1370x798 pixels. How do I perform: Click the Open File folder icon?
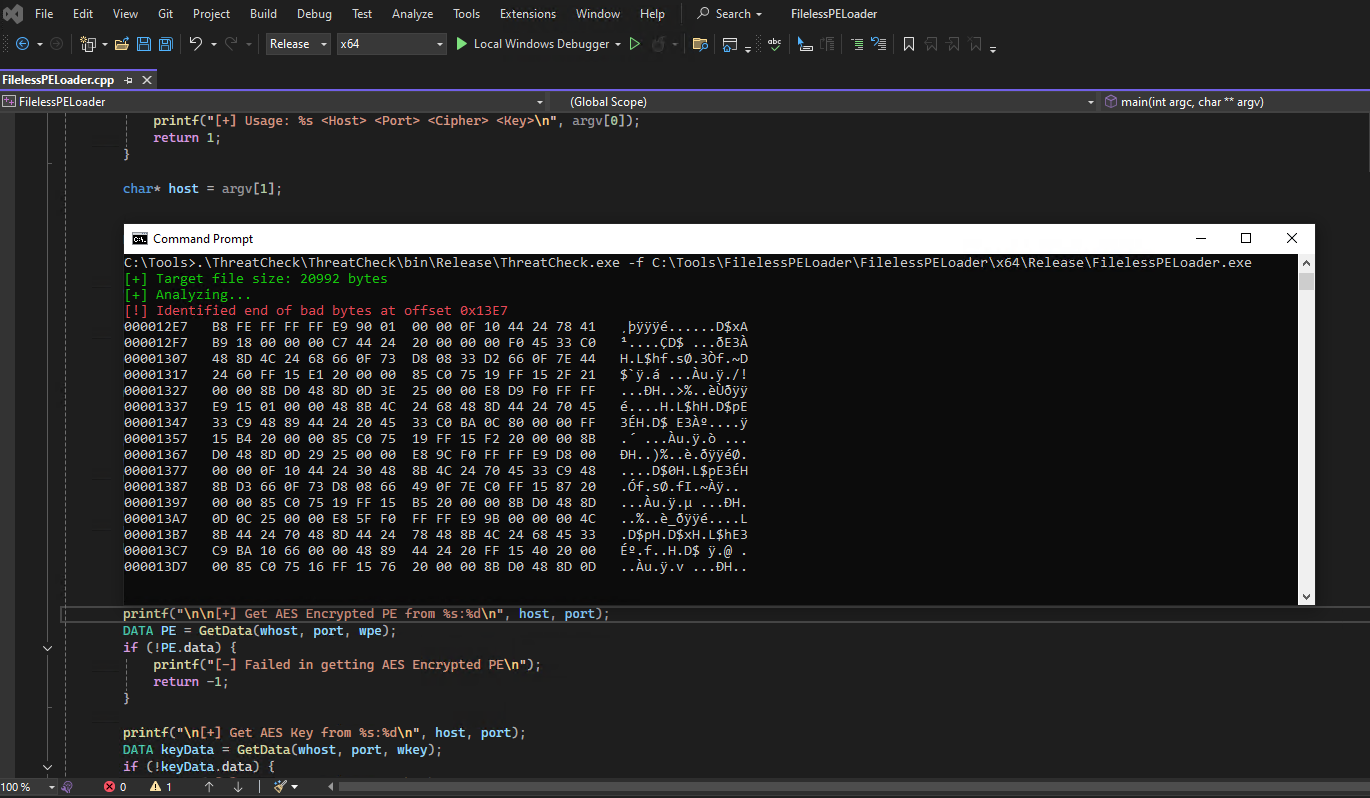122,44
